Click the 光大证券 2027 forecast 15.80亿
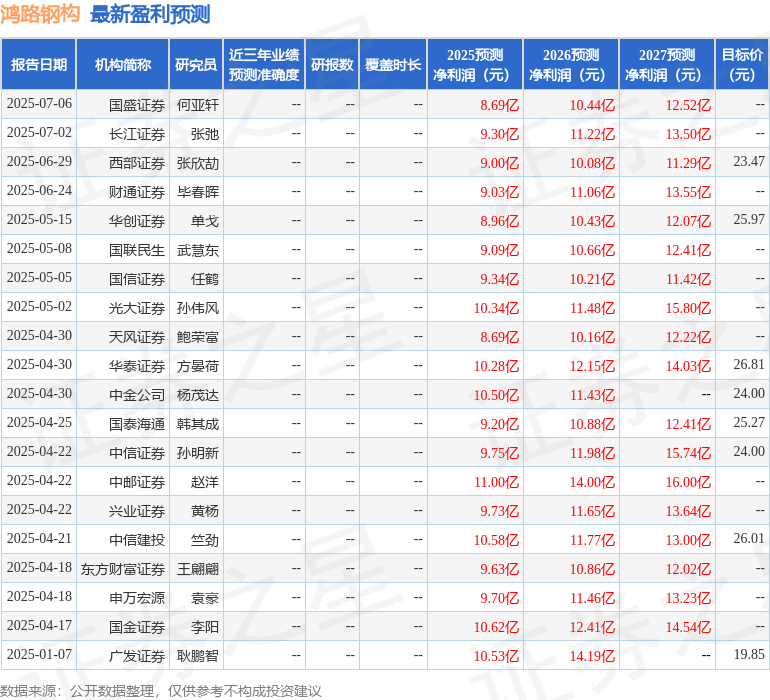The width and height of the screenshot is (770, 700). [688, 308]
